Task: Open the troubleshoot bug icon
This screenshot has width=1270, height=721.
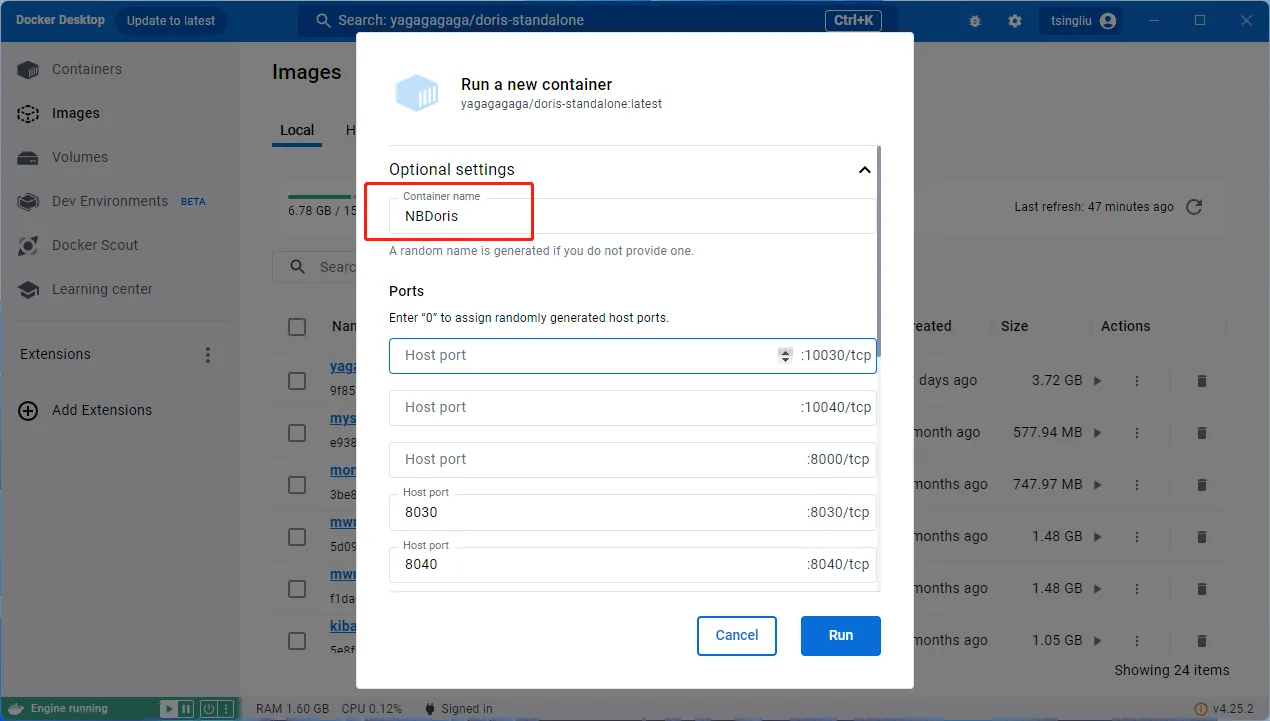Action: pyautogui.click(x=976, y=21)
